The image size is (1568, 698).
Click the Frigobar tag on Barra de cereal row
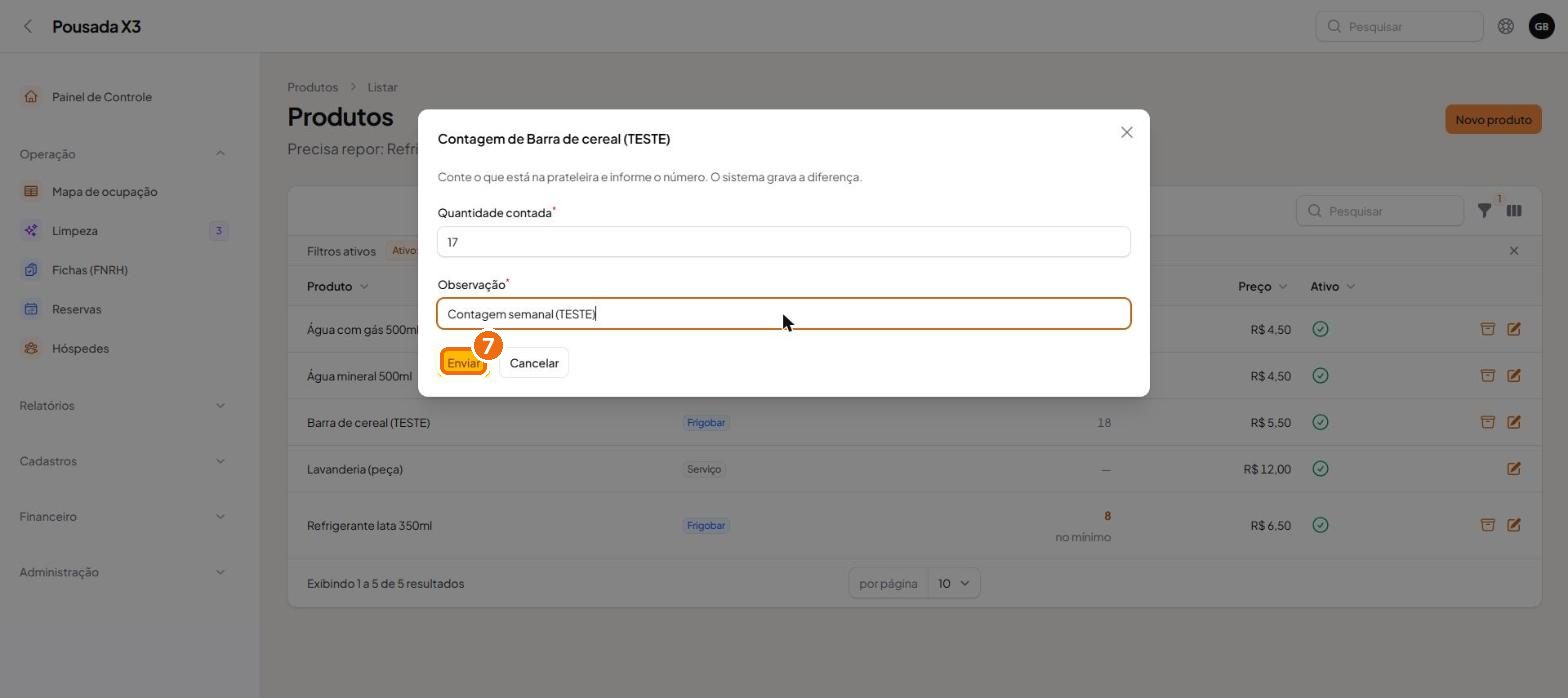tap(706, 423)
